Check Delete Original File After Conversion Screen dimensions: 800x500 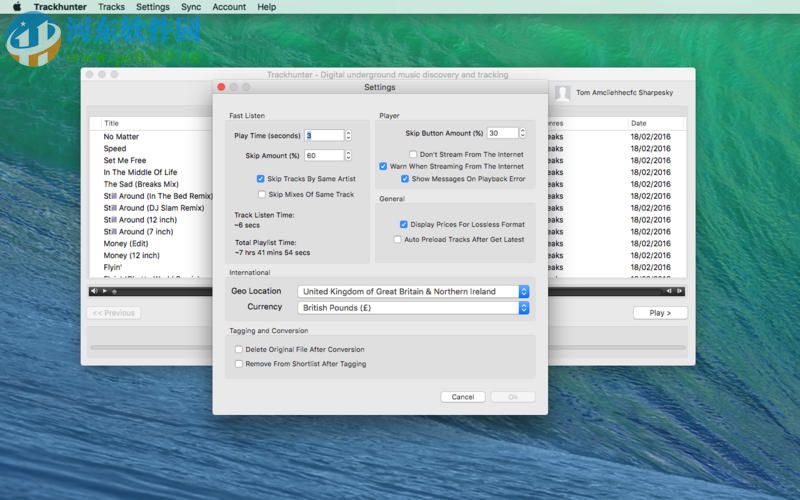[x=239, y=349]
